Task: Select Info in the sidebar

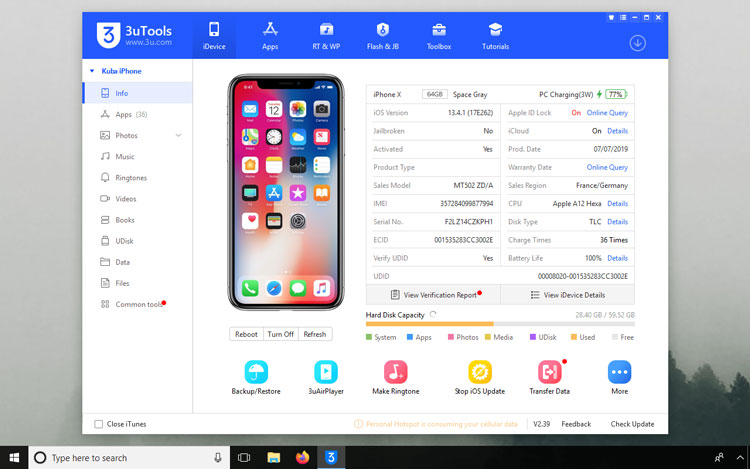Action: (x=138, y=93)
